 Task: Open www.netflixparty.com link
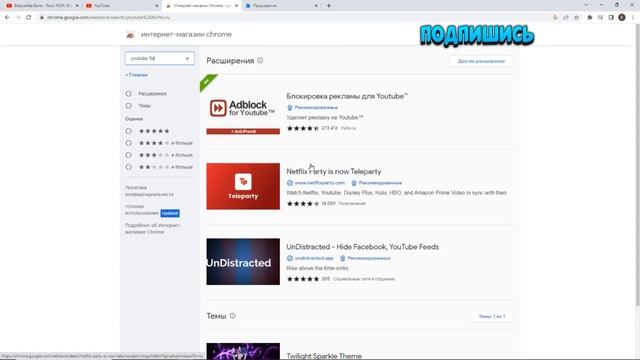pos(320,183)
